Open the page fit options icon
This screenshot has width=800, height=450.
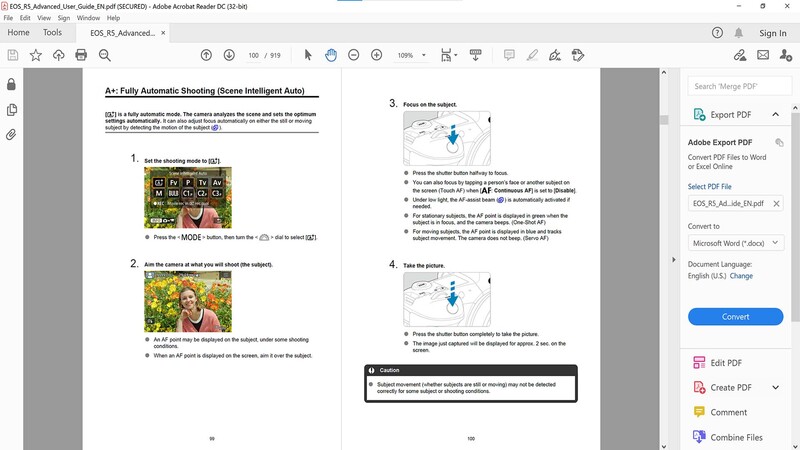coord(448,55)
